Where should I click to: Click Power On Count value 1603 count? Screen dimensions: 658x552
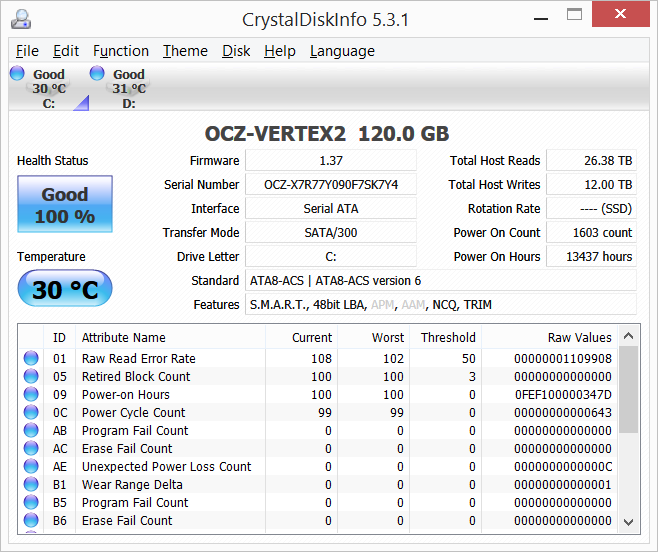[591, 232]
